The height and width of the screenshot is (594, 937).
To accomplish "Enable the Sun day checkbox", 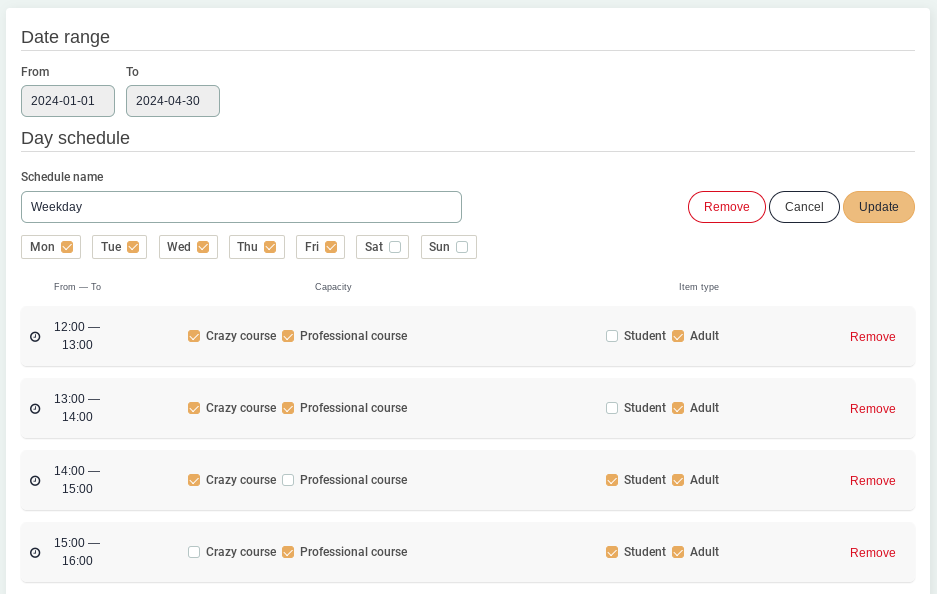I will 462,247.
